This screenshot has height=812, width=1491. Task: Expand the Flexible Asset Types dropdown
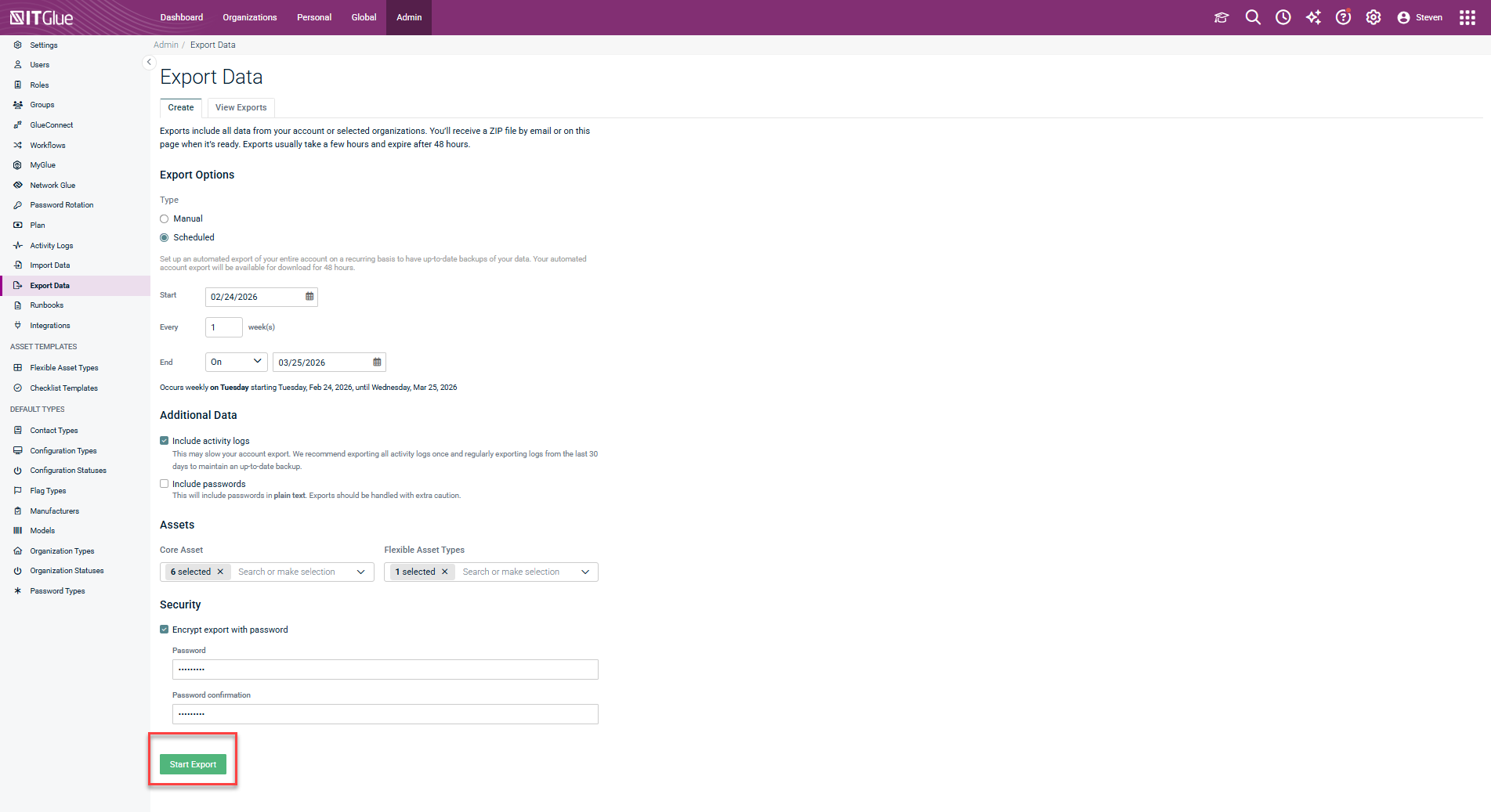584,572
